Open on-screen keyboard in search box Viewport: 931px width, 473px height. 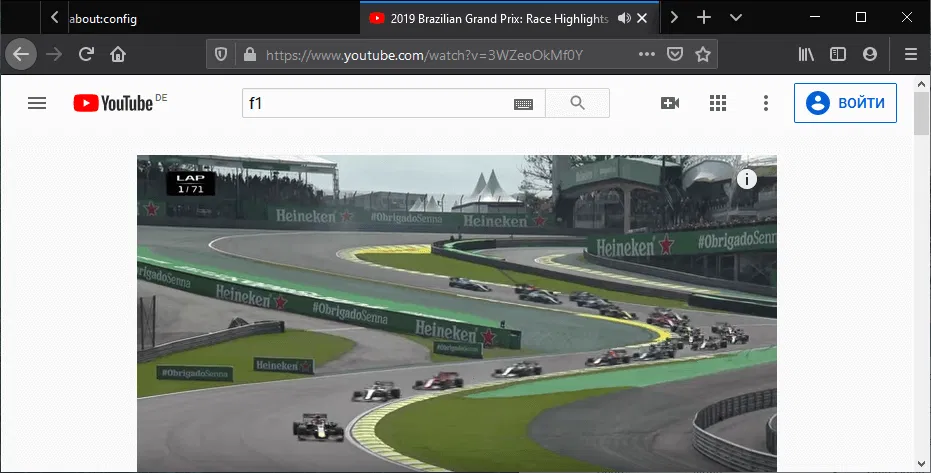523,104
